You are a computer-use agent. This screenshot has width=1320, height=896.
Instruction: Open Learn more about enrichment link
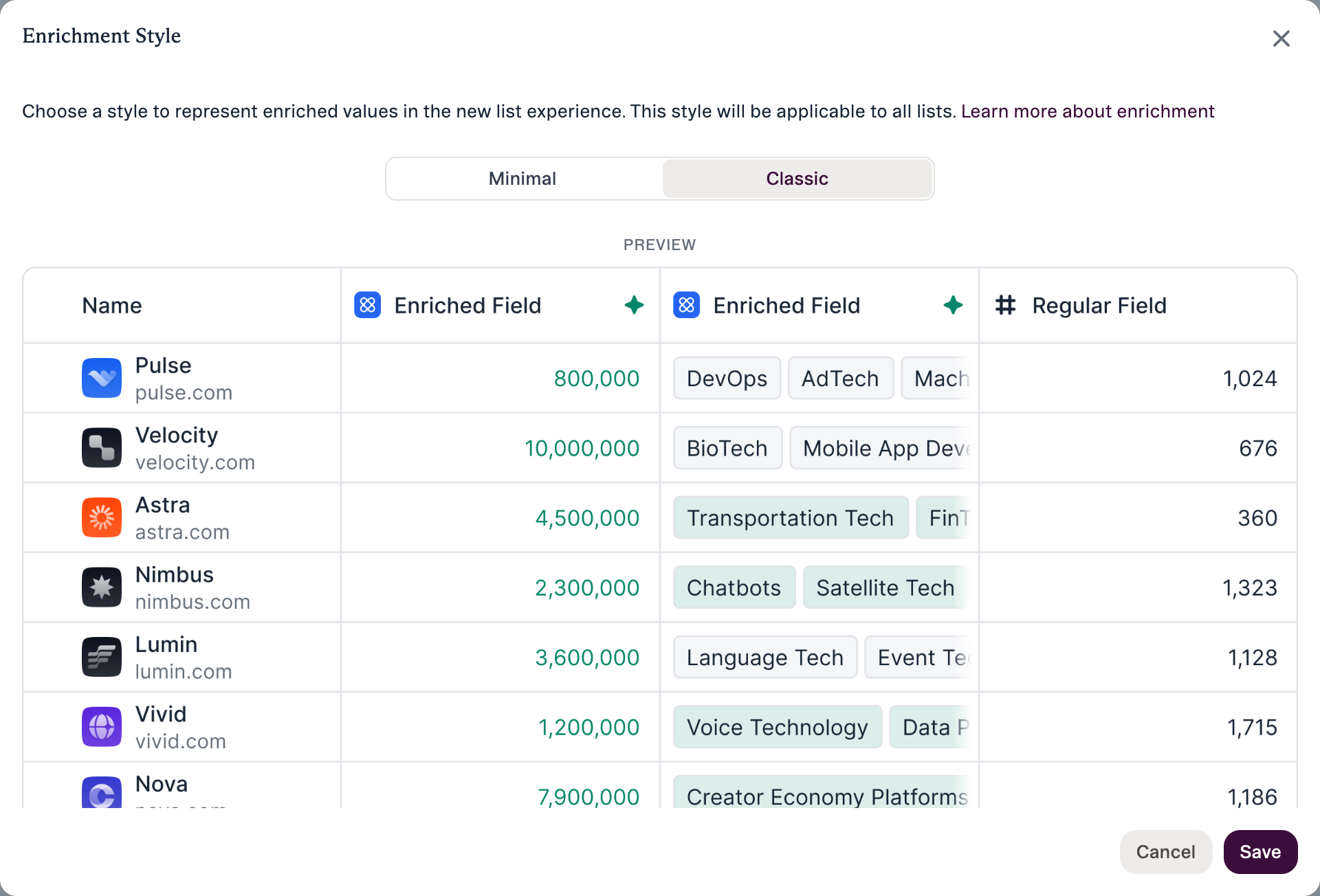(1088, 111)
